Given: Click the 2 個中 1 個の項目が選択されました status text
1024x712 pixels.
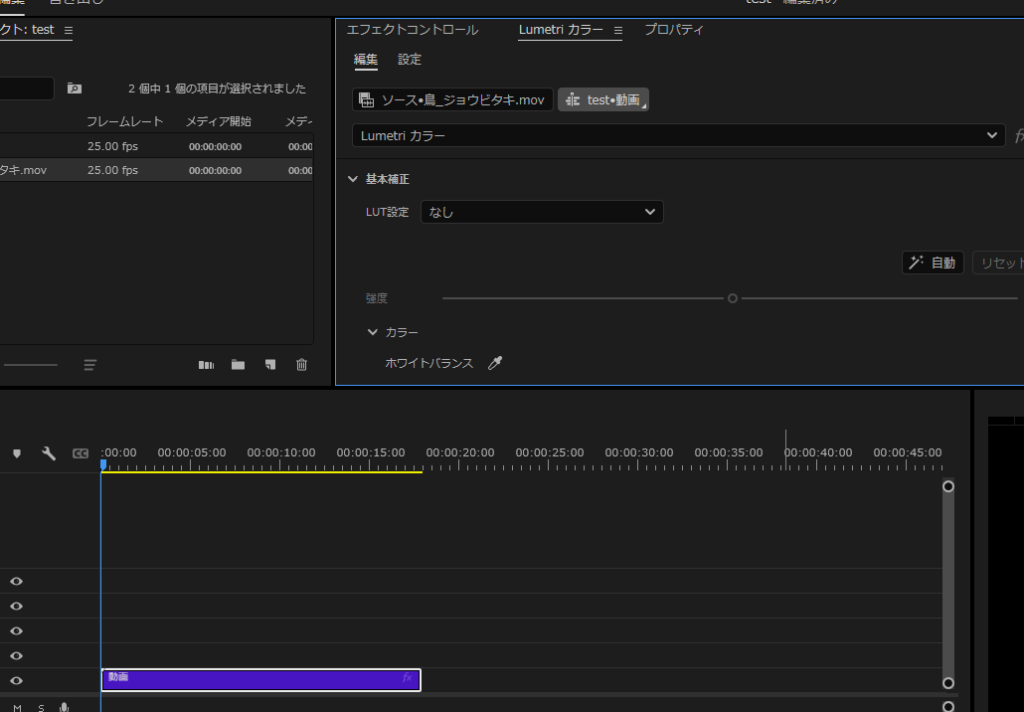Looking at the screenshot, I should coord(217,89).
